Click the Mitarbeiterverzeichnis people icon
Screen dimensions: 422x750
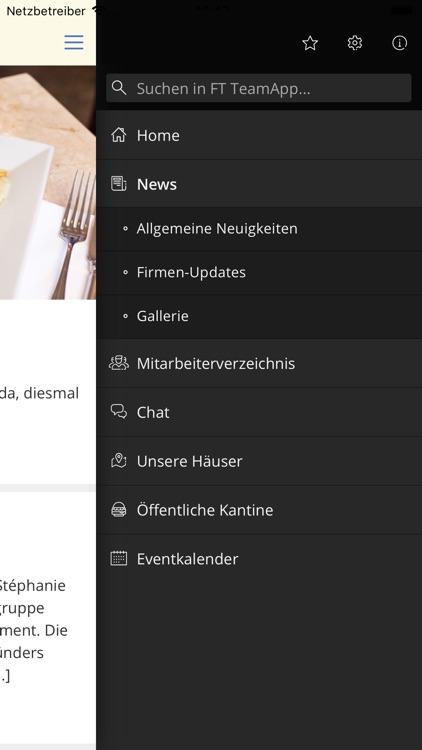coord(119,363)
